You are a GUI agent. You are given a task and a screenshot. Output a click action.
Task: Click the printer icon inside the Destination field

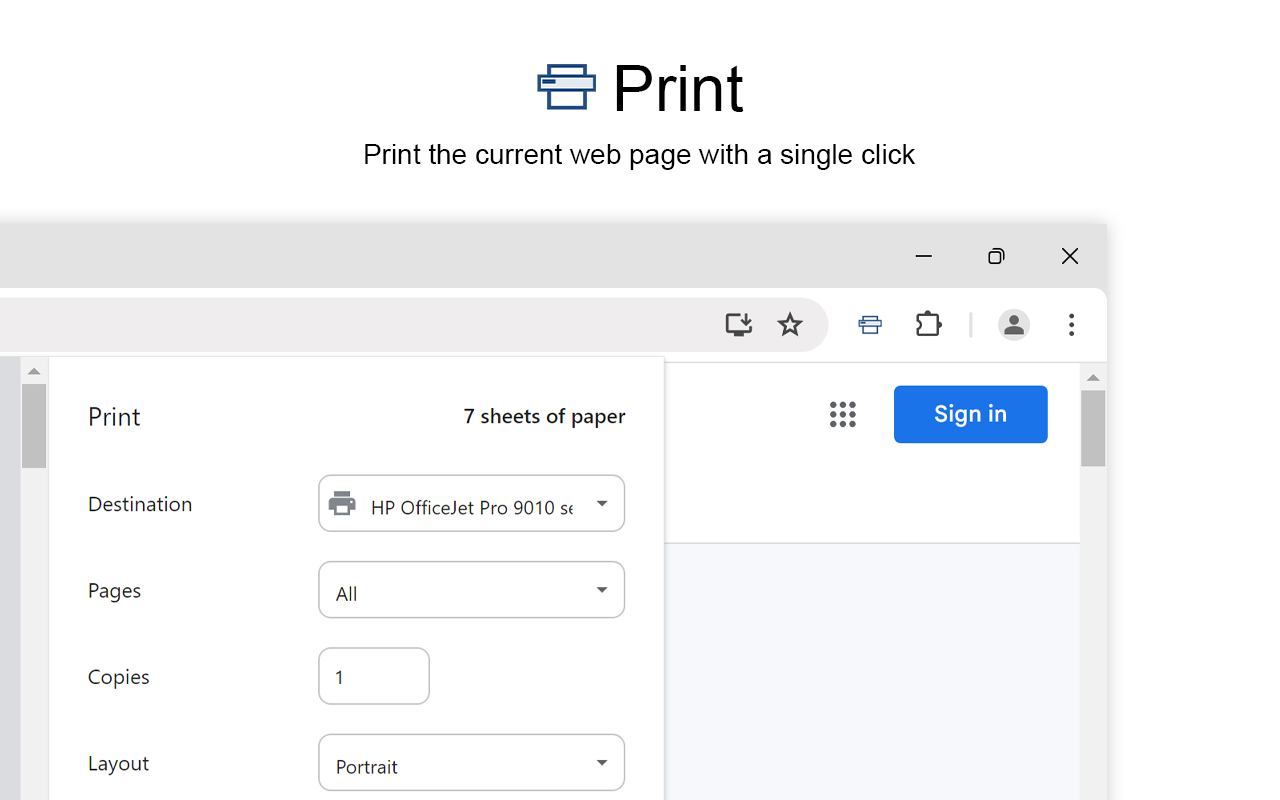coord(343,503)
